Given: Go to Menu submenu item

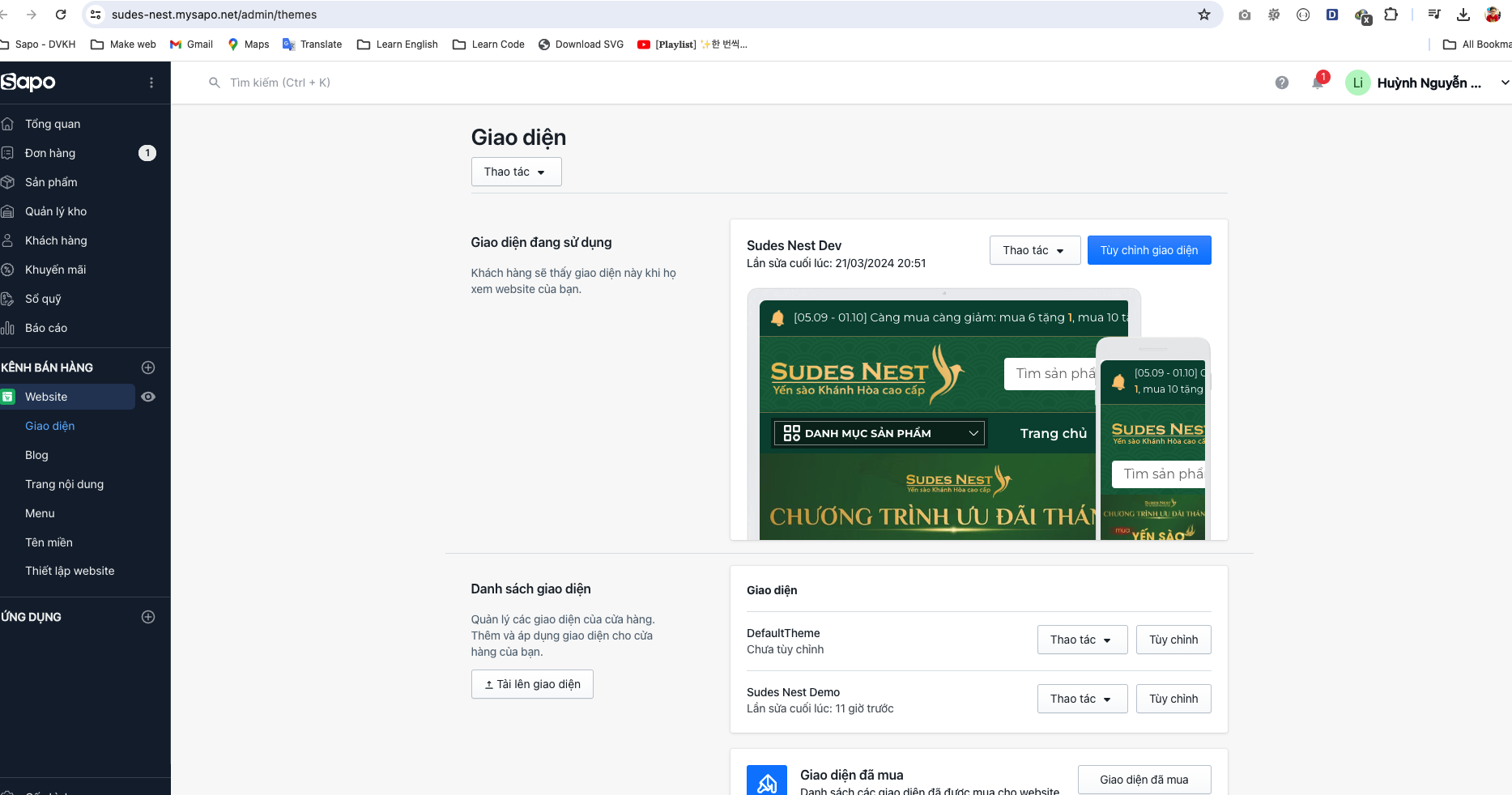Looking at the screenshot, I should 40,513.
